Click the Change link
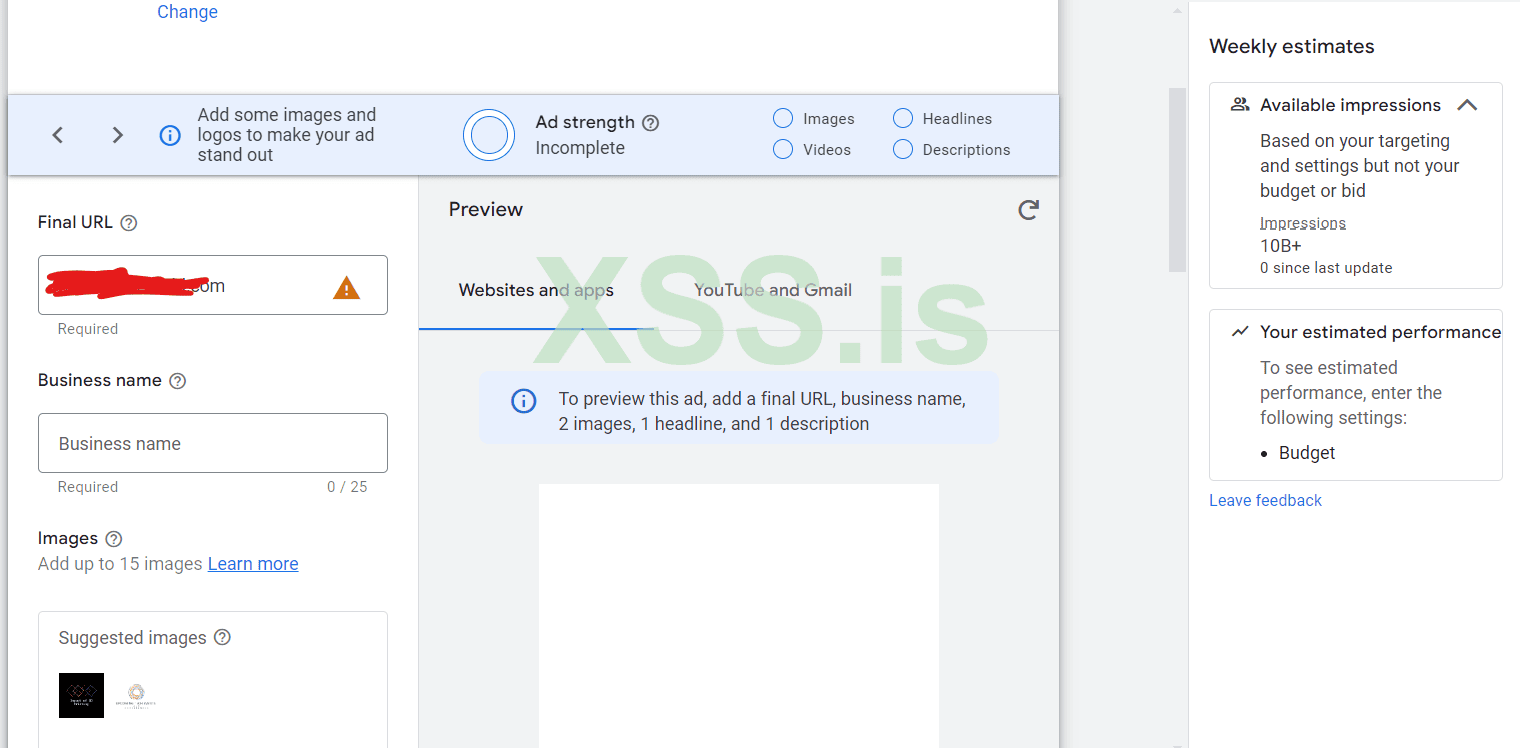Screen dimensions: 1520x748 (187, 12)
